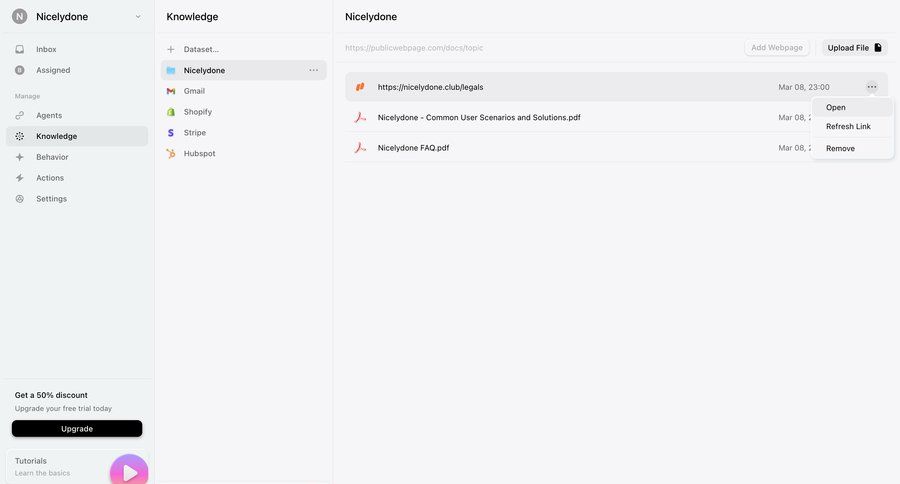This screenshot has height=484, width=900.
Task: Open options menu for Nicelydone dataset
Action: (313, 70)
